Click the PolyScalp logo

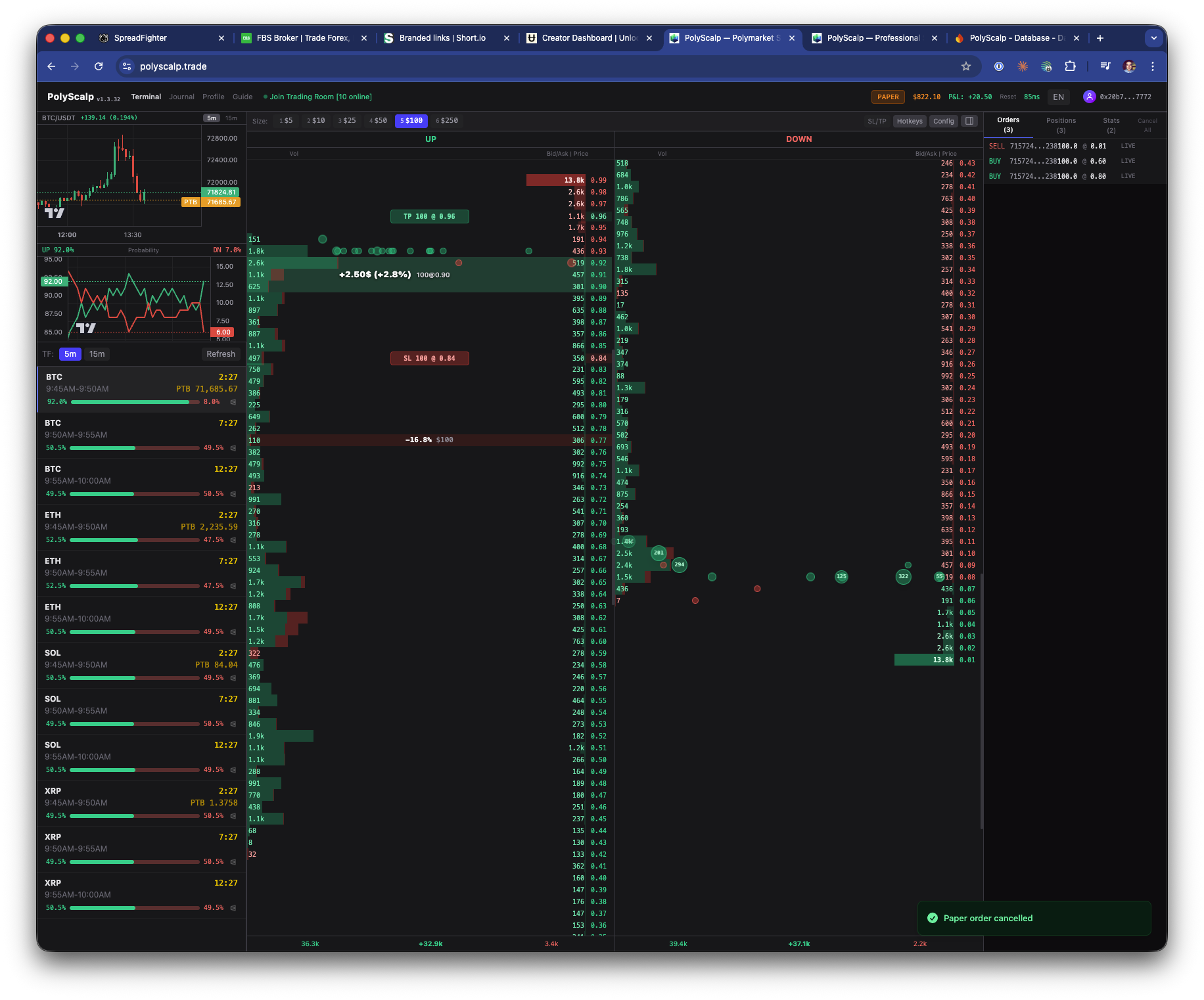tap(70, 96)
